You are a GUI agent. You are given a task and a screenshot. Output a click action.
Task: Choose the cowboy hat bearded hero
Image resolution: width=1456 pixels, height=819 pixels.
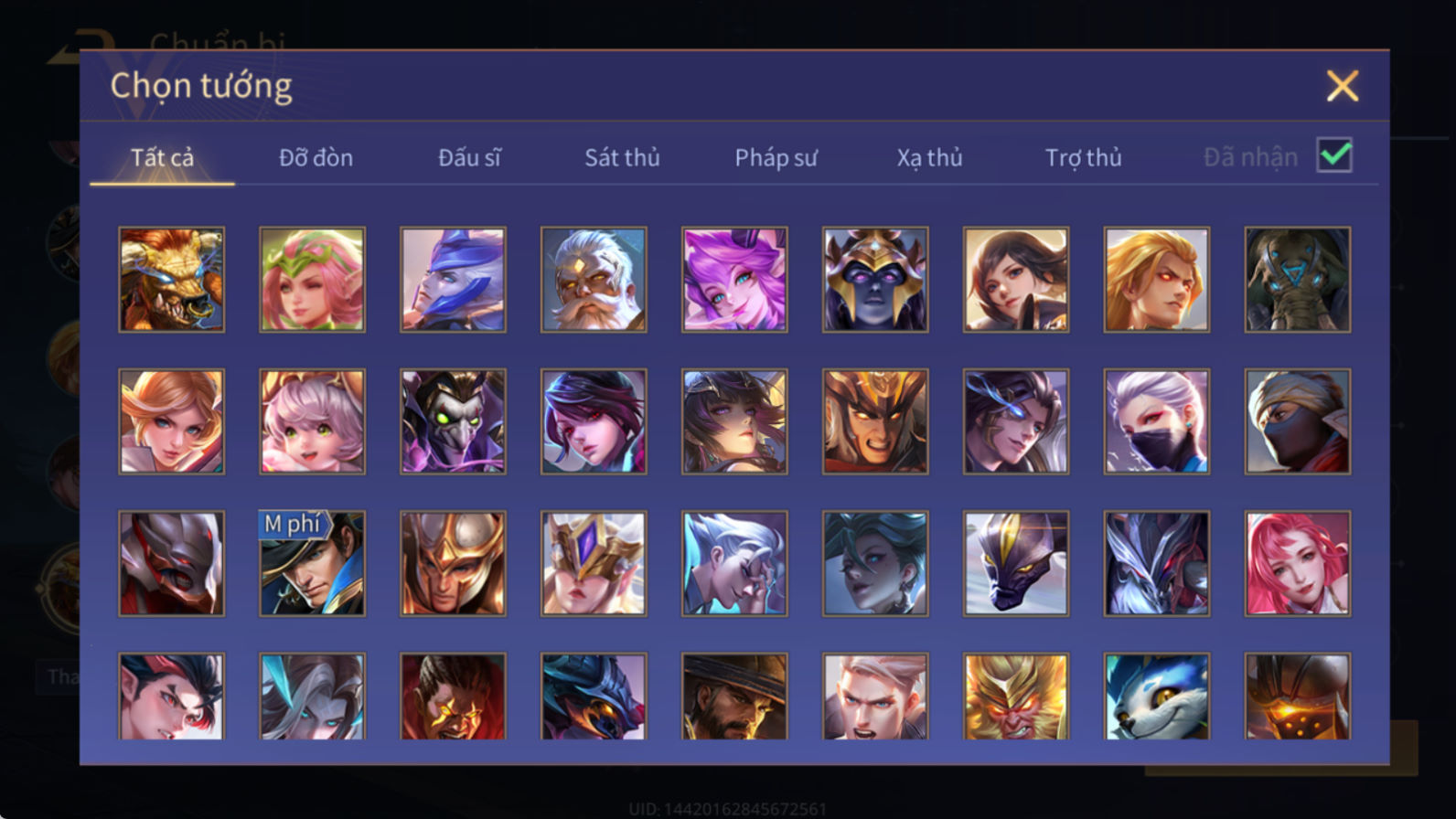(x=734, y=697)
